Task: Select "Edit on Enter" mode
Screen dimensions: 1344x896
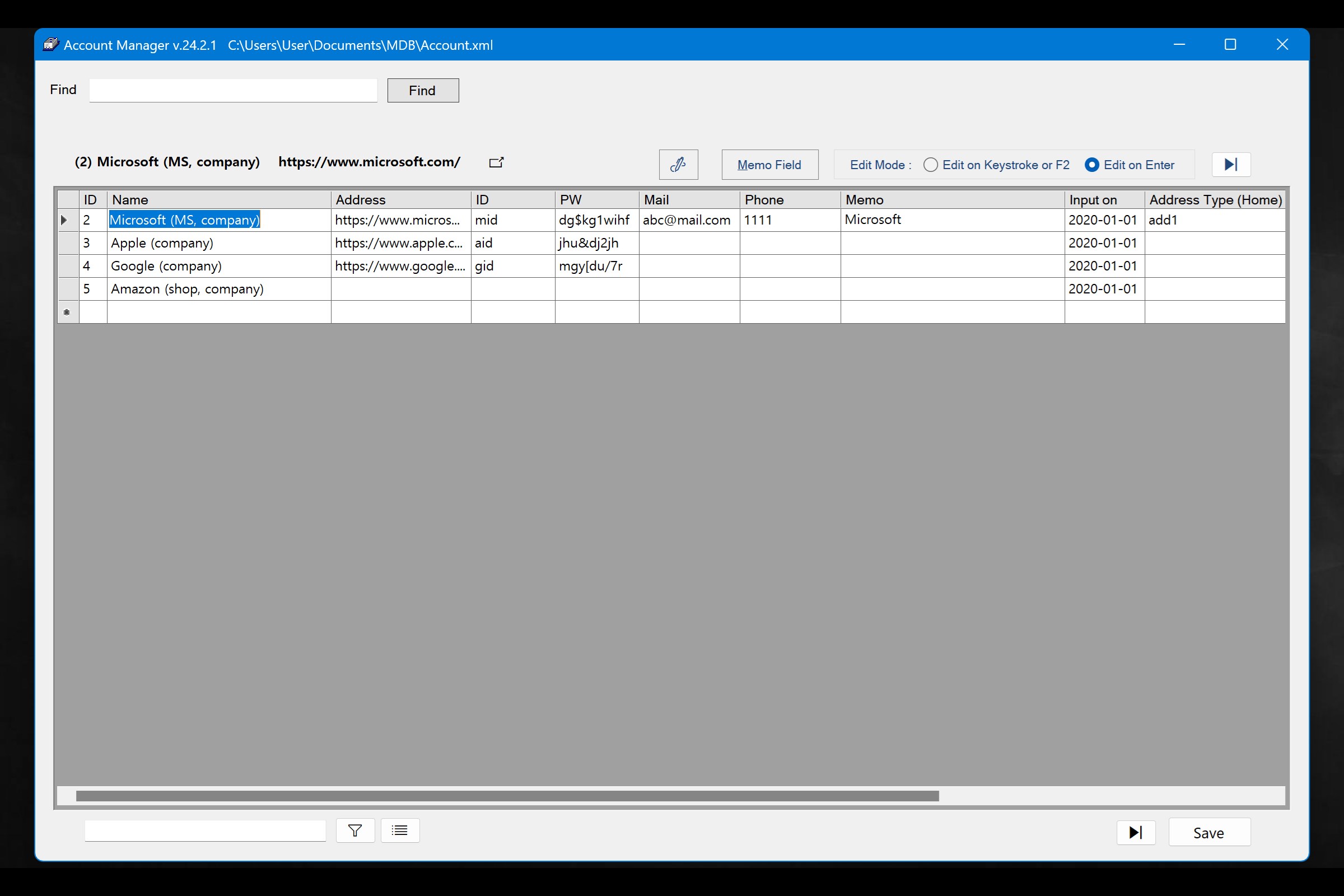Action: pos(1130,165)
